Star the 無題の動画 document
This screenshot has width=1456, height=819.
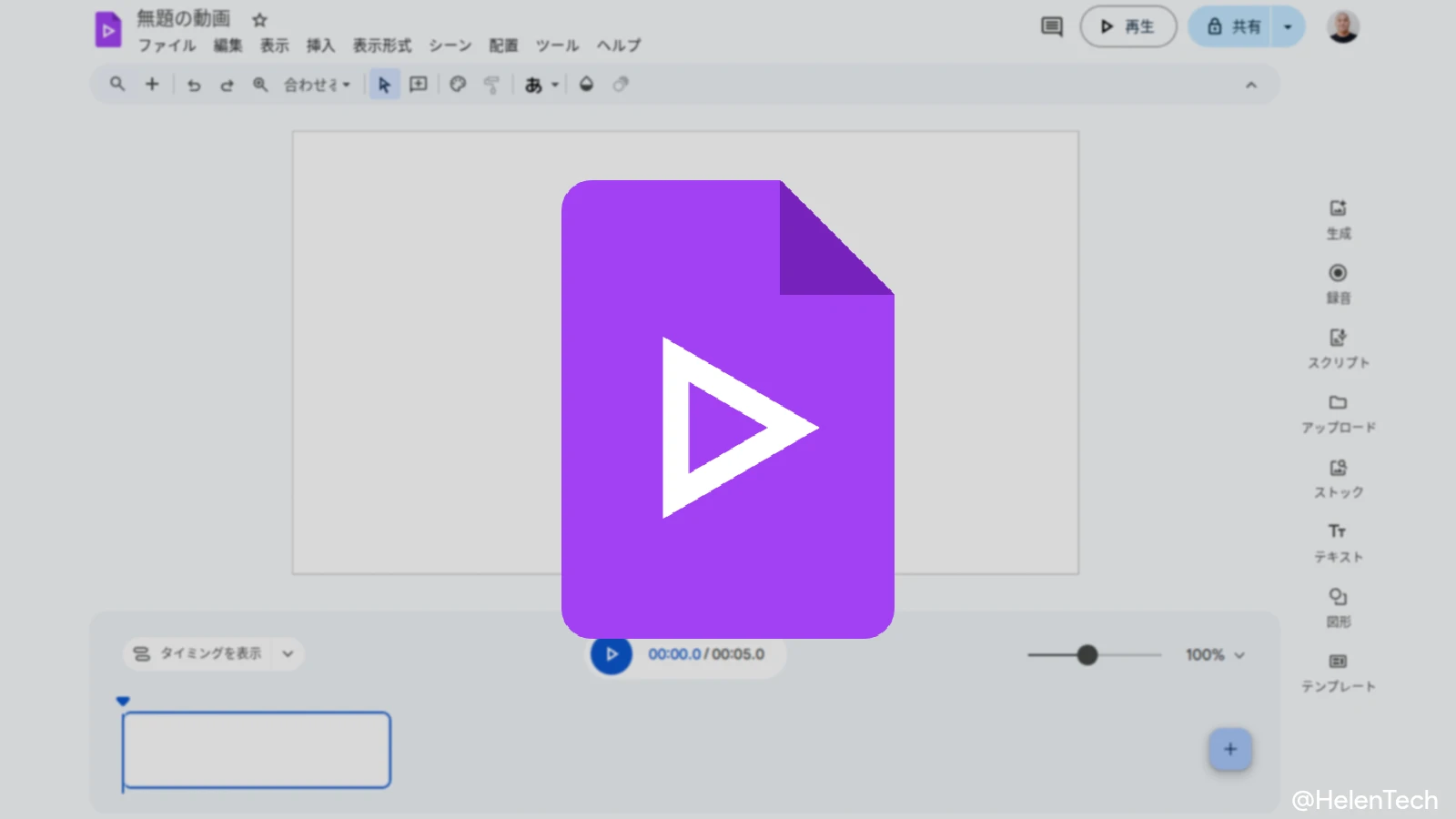259,20
